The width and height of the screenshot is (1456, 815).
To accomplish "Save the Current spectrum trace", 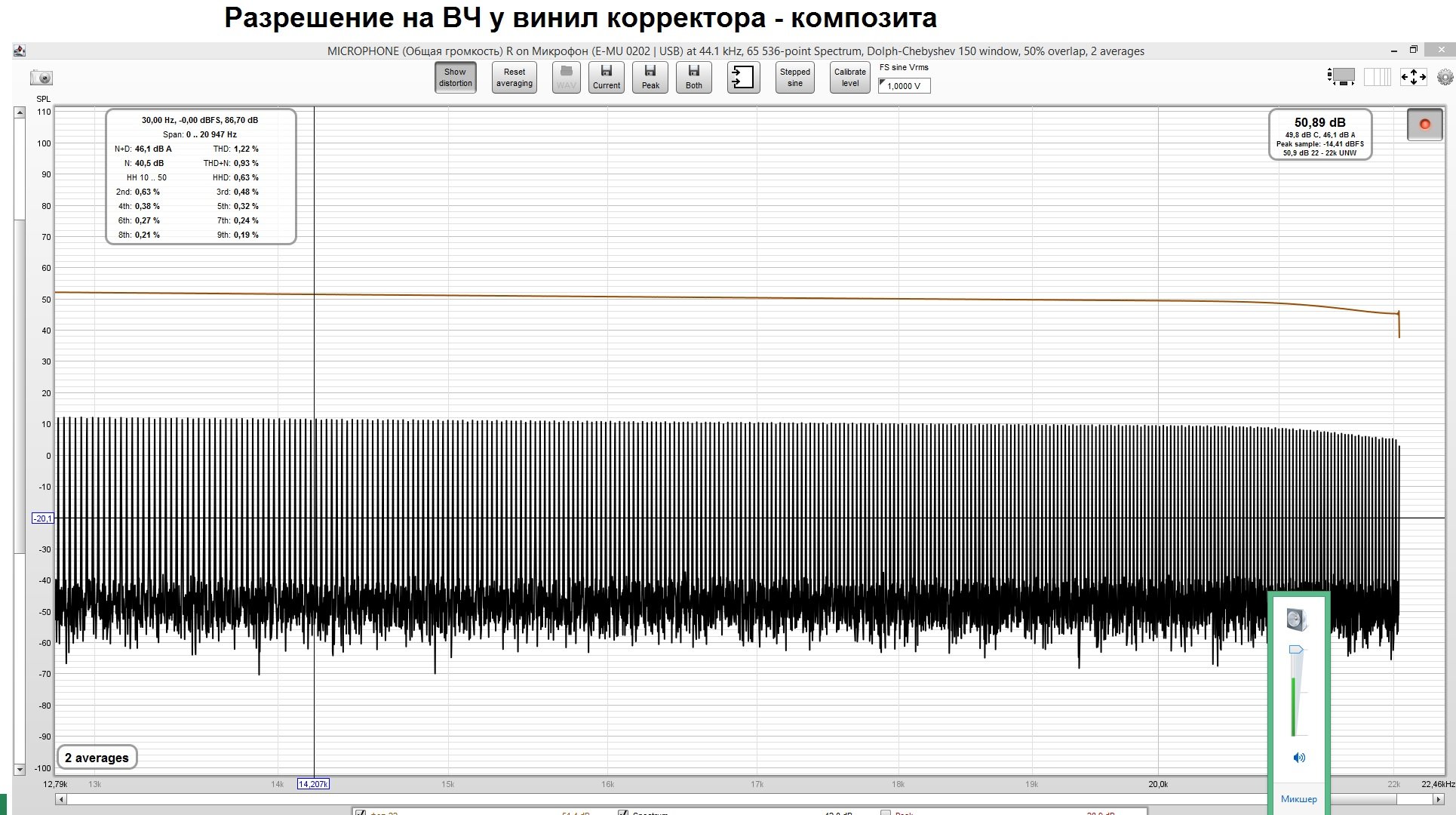I will [x=606, y=77].
